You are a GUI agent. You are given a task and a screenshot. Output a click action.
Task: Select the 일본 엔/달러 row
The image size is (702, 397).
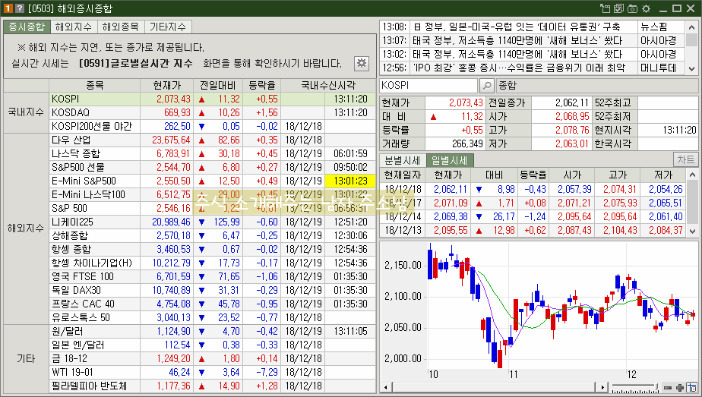[x=212, y=345]
